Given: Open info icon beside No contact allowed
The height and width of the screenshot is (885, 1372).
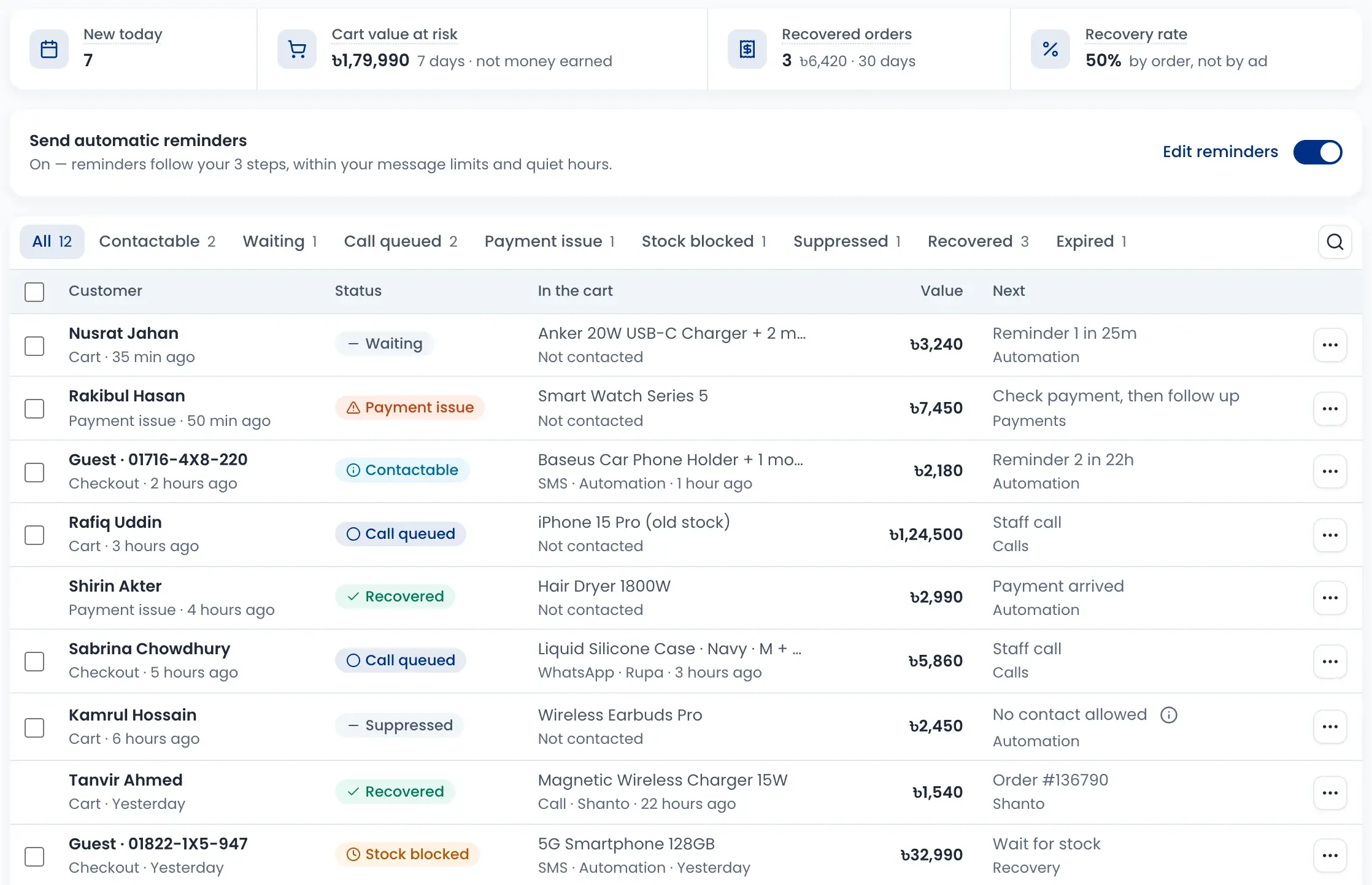Looking at the screenshot, I should click(1169, 715).
